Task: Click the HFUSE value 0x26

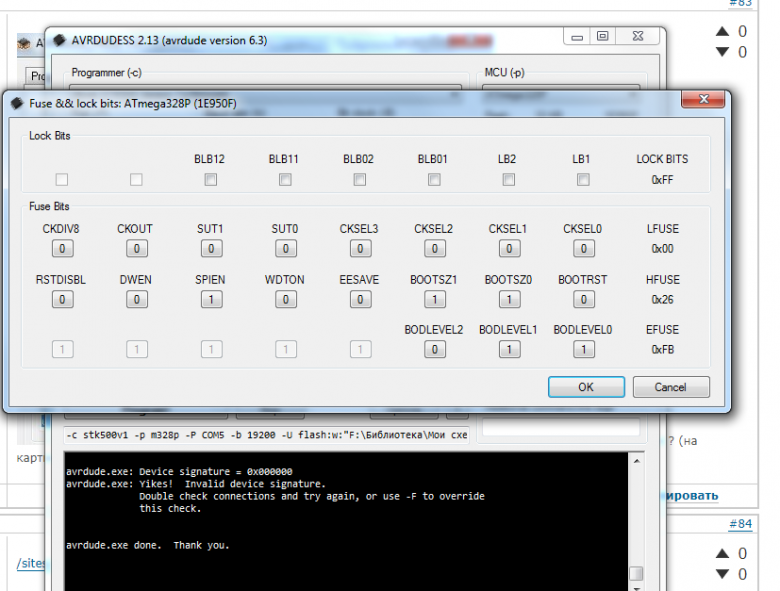Action: pyautogui.click(x=662, y=299)
